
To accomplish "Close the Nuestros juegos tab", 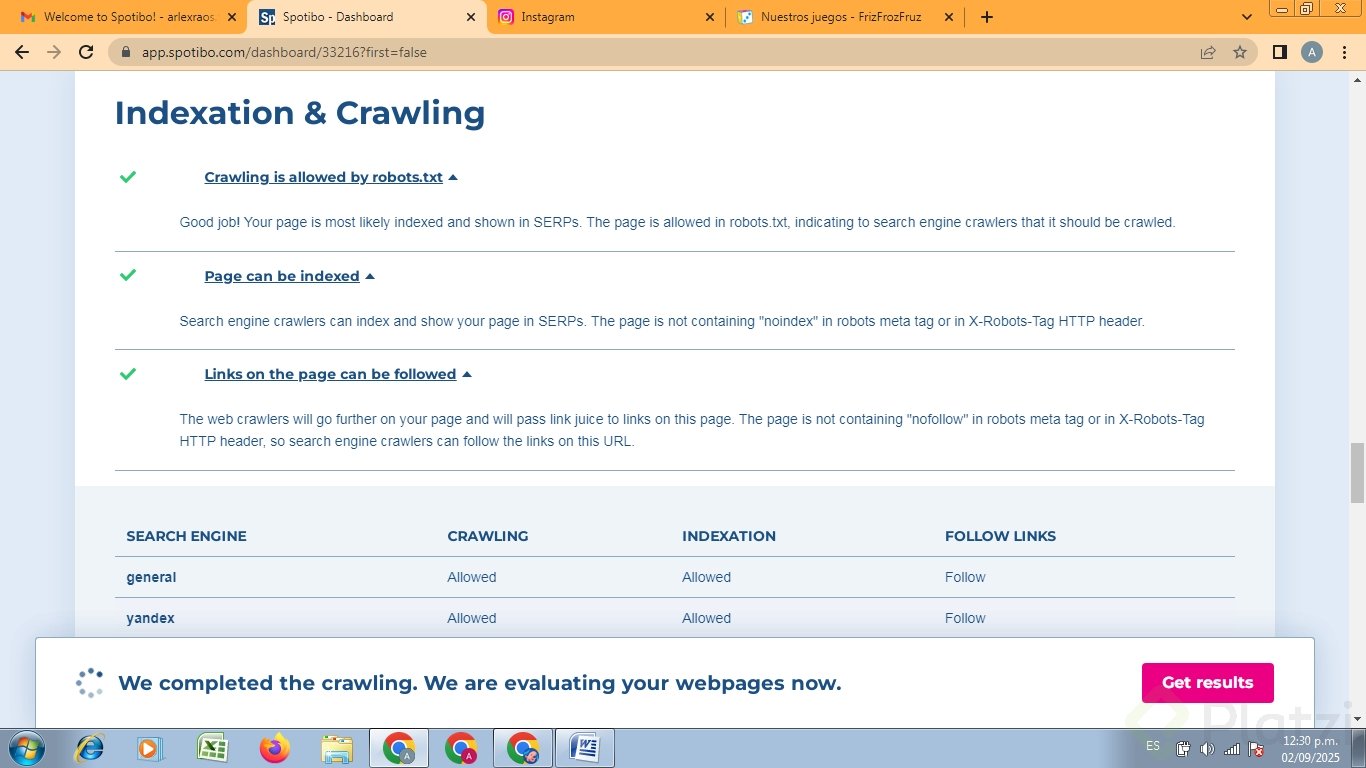I will click(x=948, y=17).
